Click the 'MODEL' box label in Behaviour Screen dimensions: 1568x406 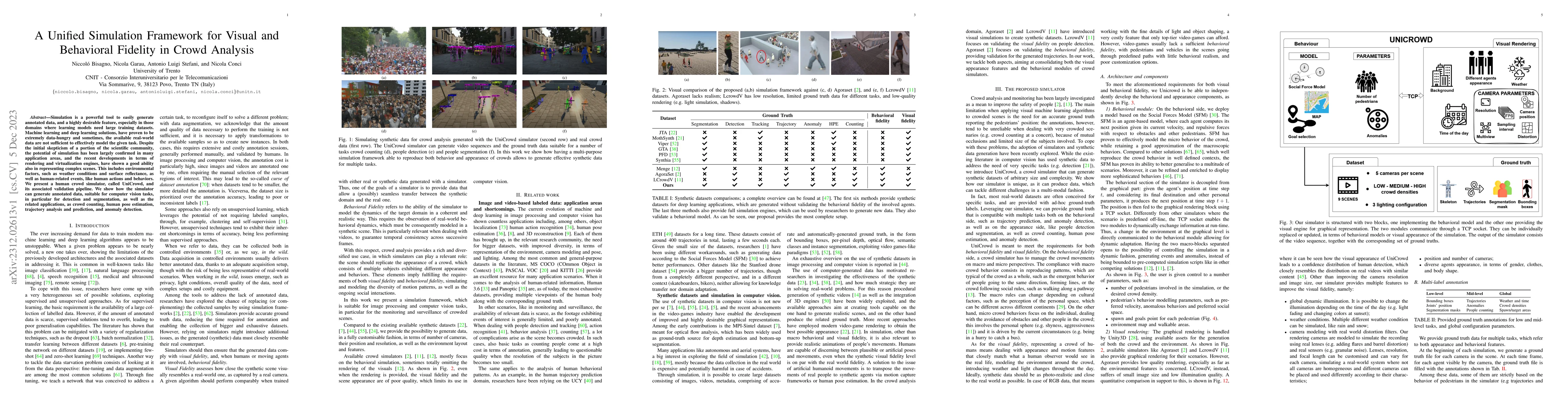(1309, 56)
